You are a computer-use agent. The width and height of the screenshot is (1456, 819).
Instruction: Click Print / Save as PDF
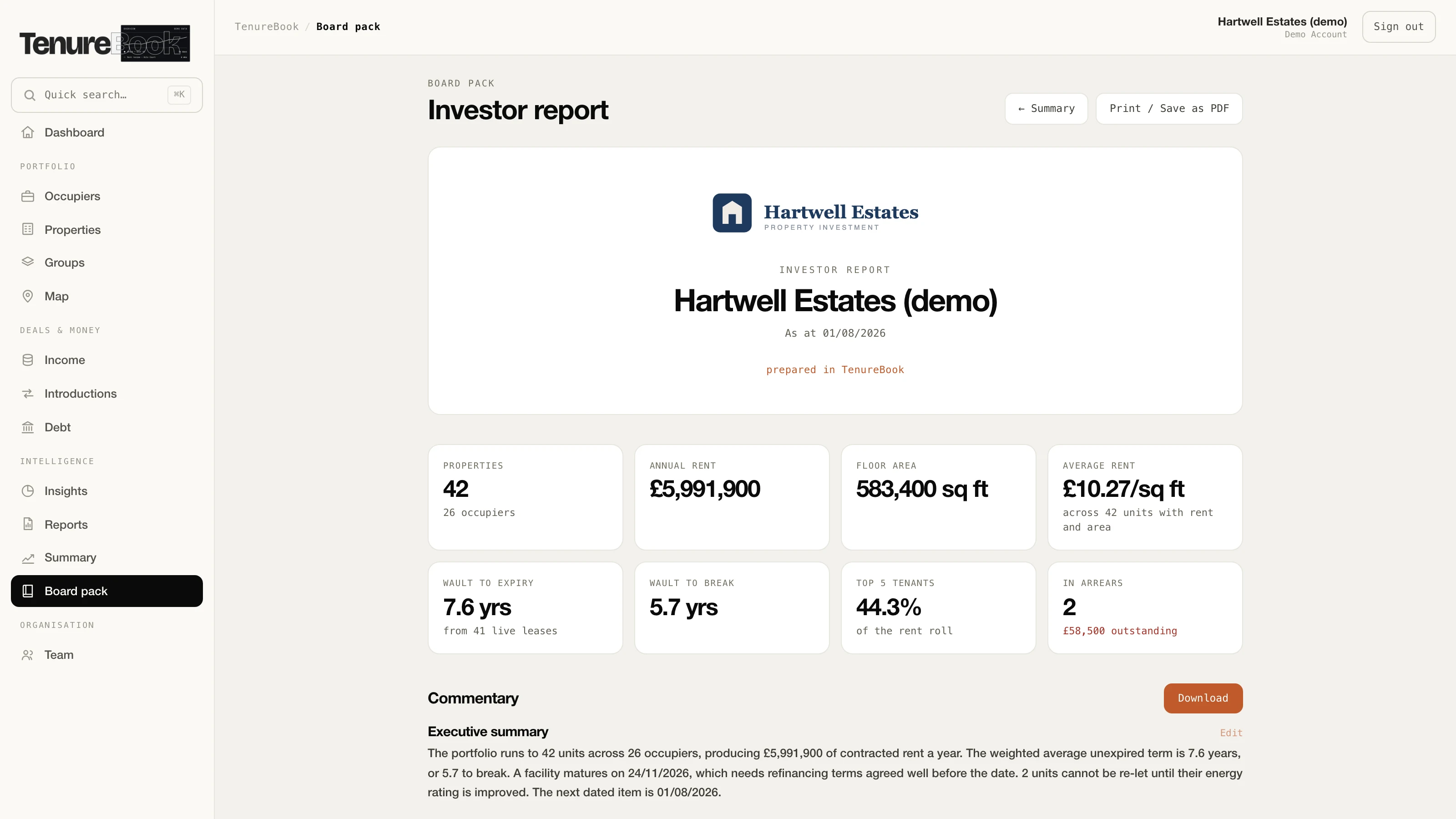1169,109
